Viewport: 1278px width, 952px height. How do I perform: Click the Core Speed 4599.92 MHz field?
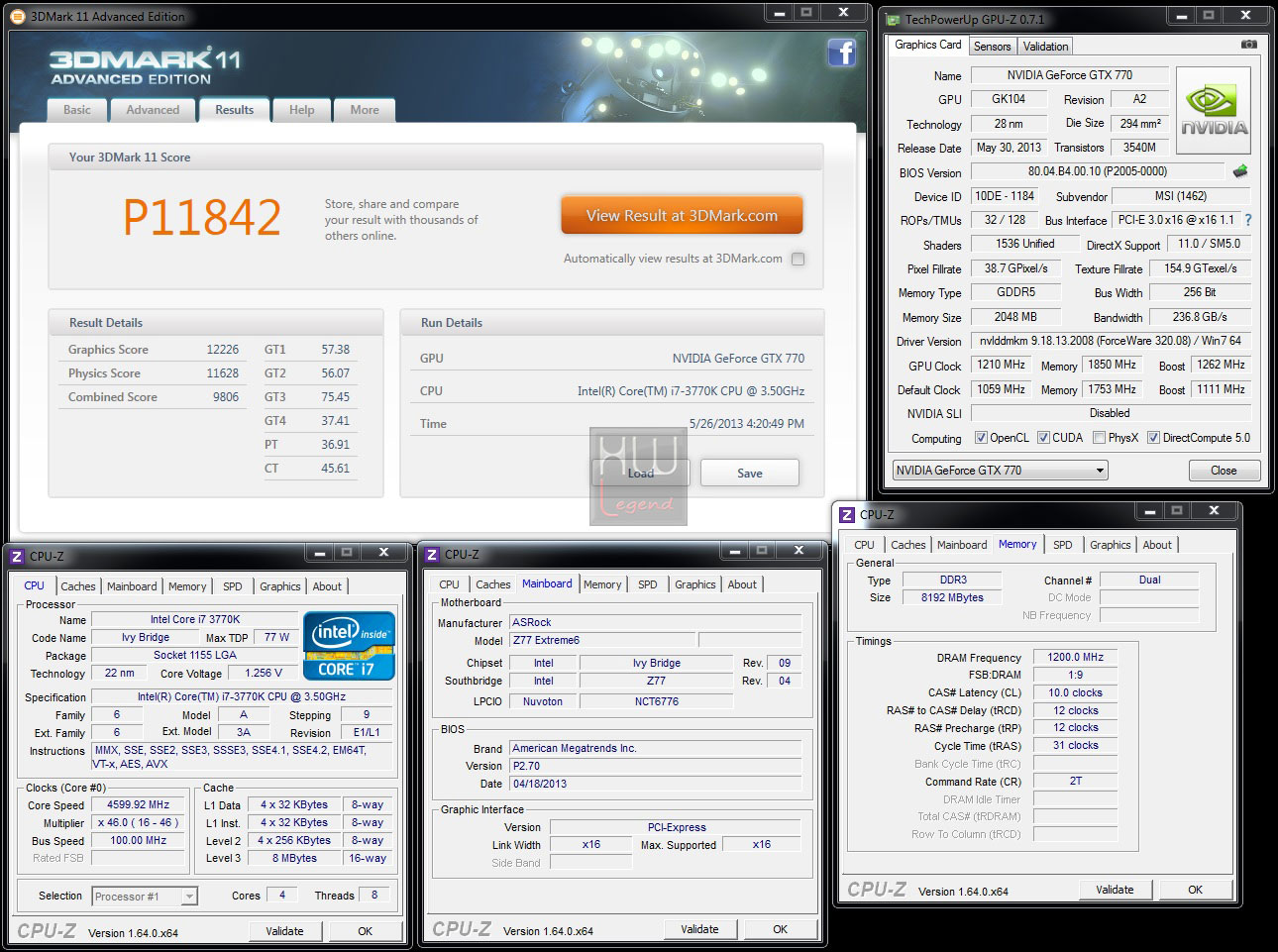pos(138,805)
